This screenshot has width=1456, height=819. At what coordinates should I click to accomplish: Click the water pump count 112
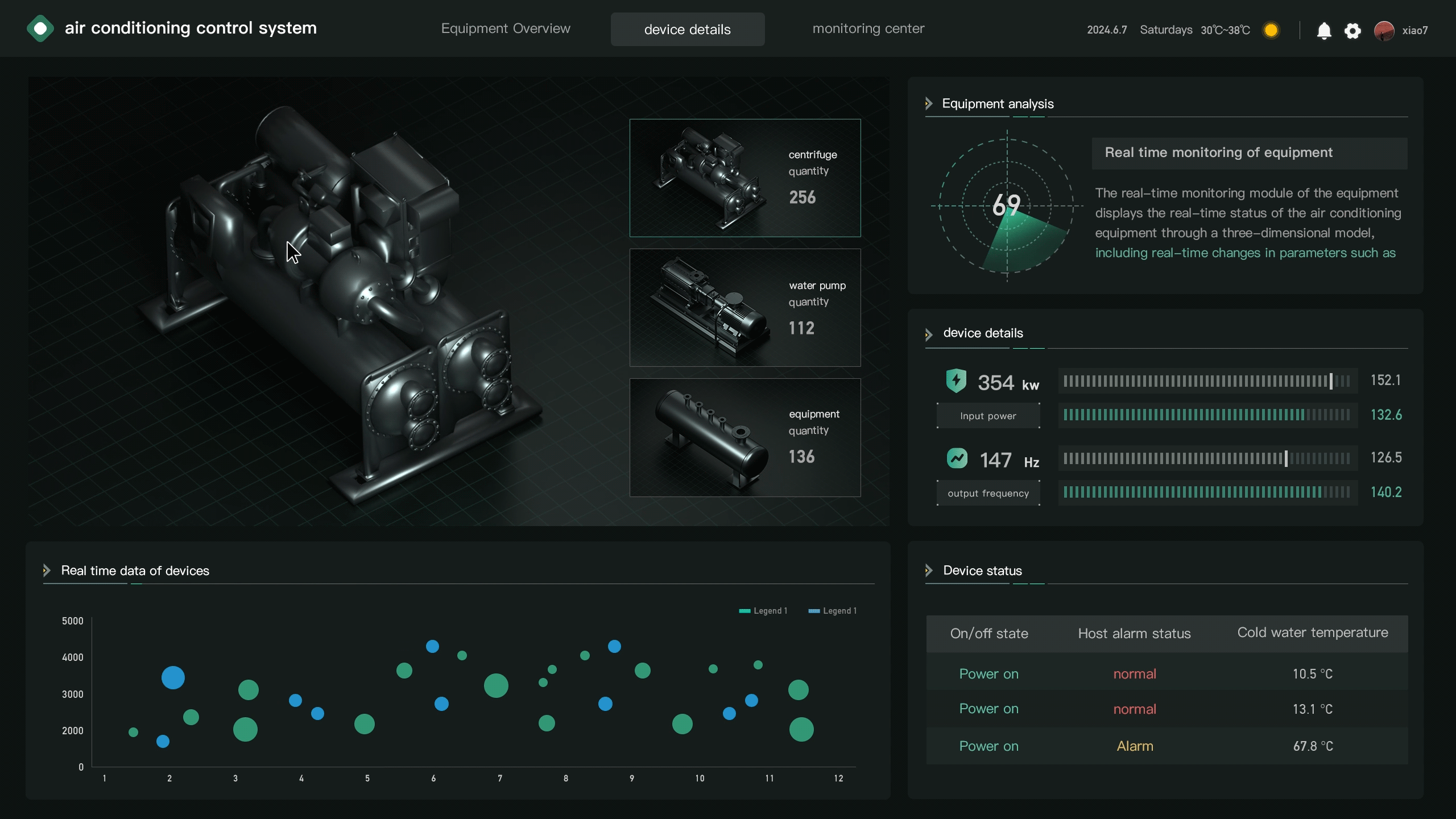(x=801, y=328)
